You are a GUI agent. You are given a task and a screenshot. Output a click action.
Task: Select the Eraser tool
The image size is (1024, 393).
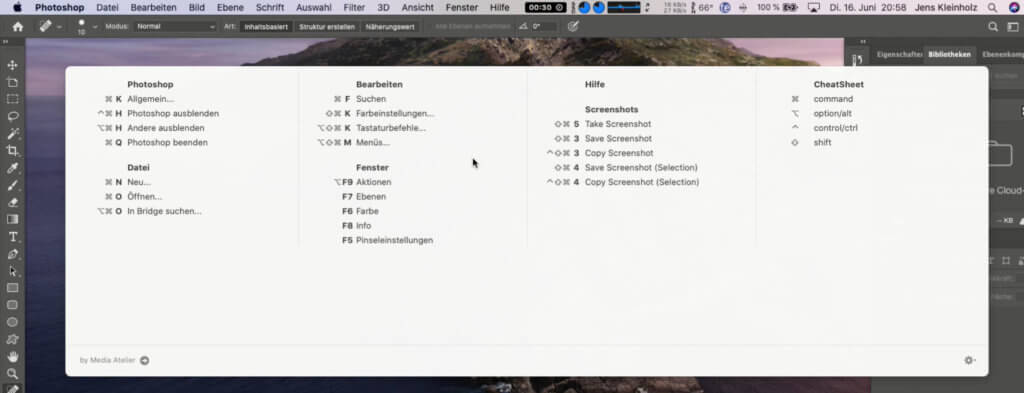[x=12, y=202]
